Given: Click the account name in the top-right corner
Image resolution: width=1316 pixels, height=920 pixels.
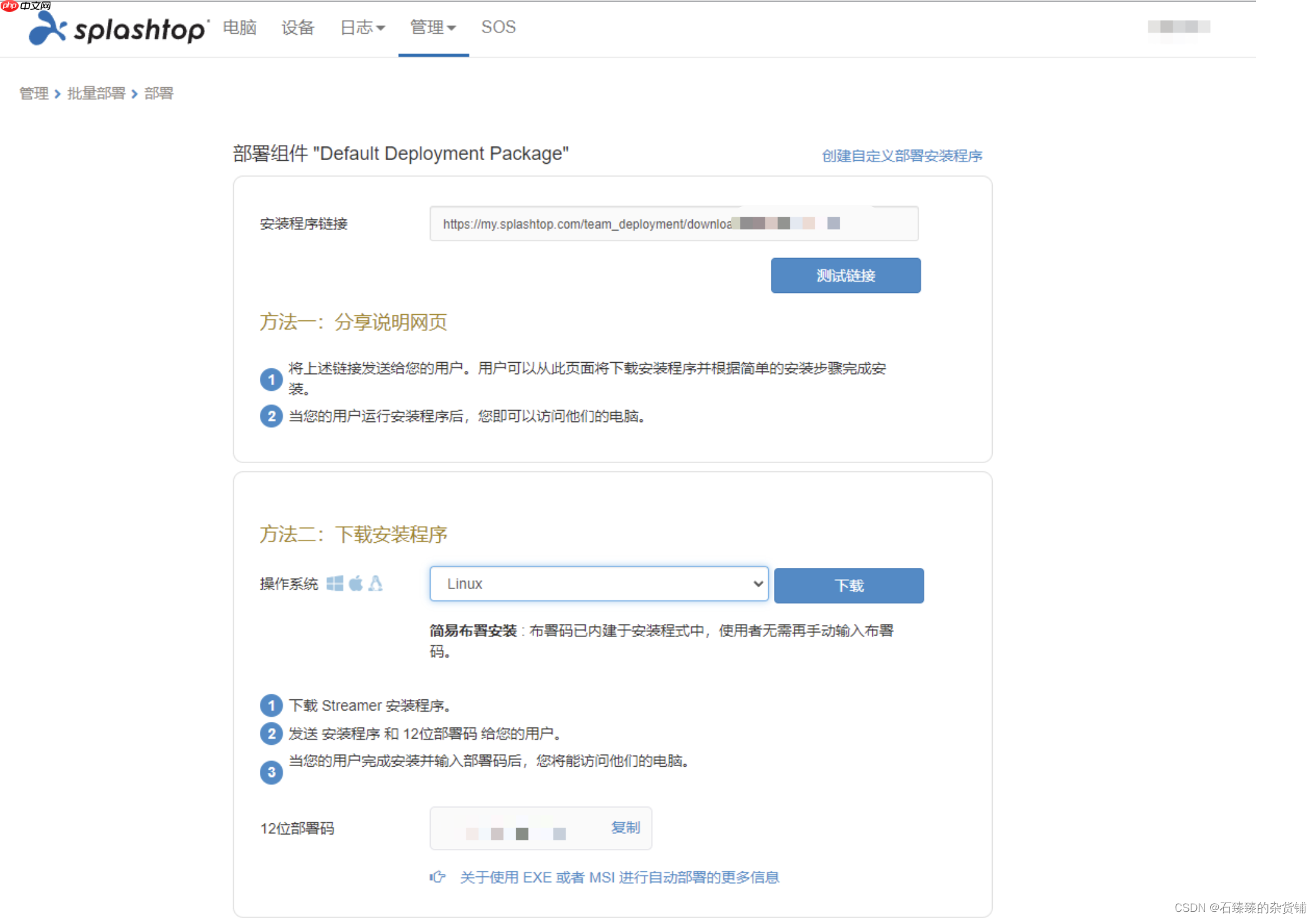Looking at the screenshot, I should tap(1178, 28).
